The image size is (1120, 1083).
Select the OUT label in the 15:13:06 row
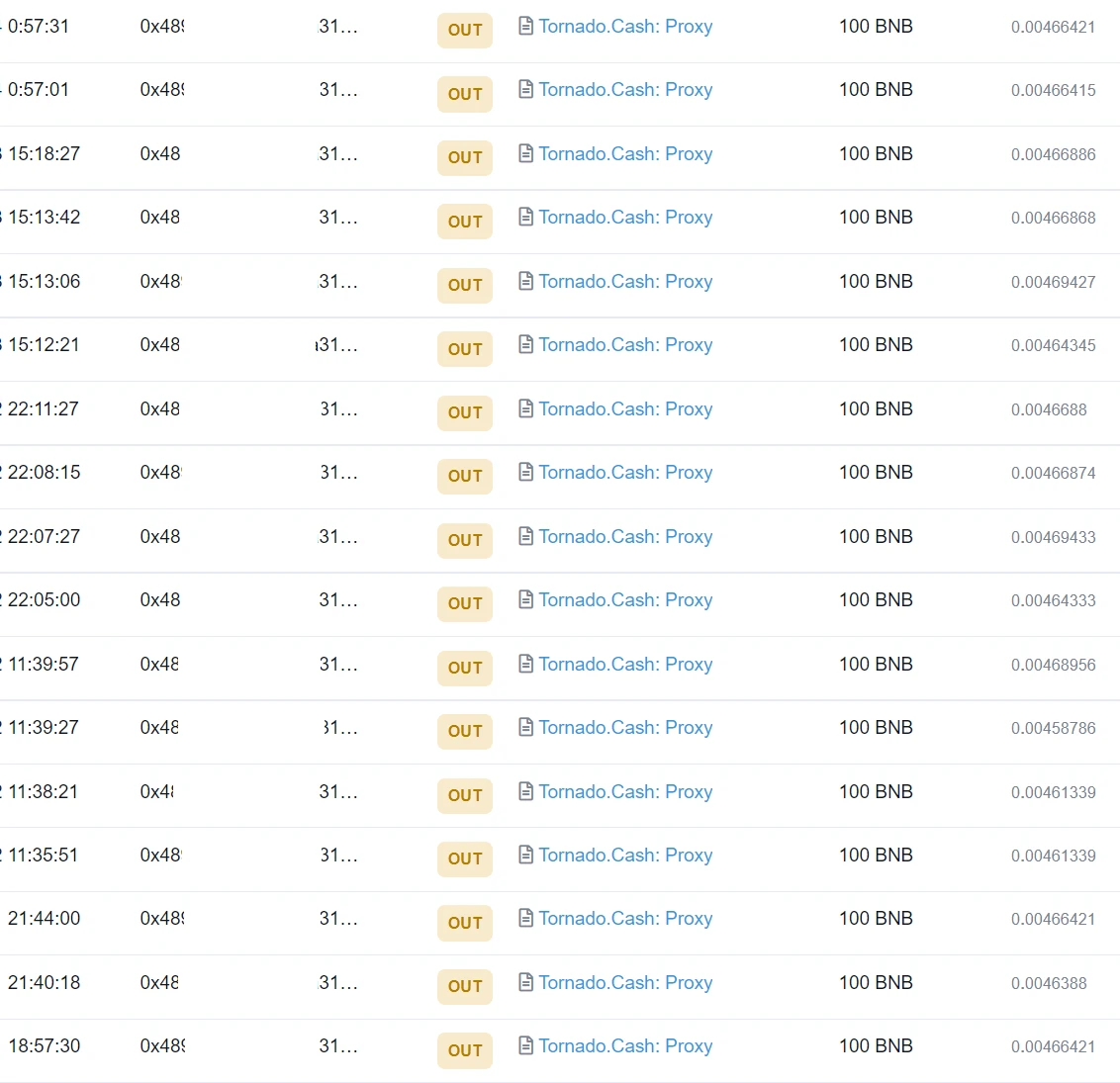click(465, 286)
